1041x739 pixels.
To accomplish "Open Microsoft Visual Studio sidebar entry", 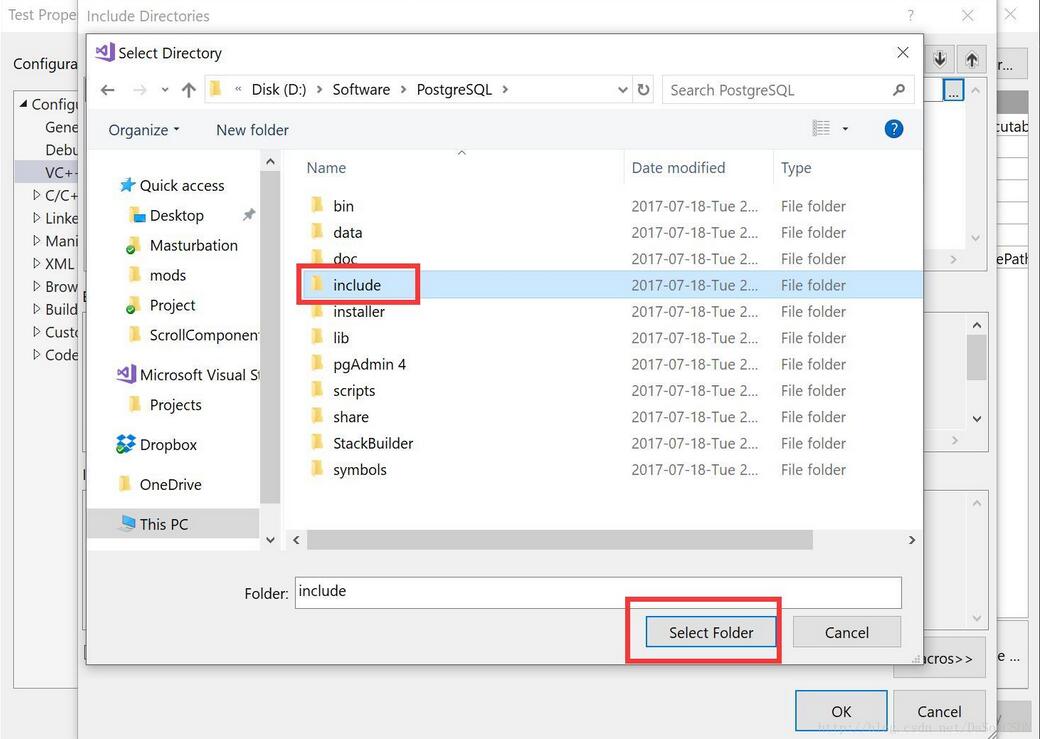I will coord(199,375).
